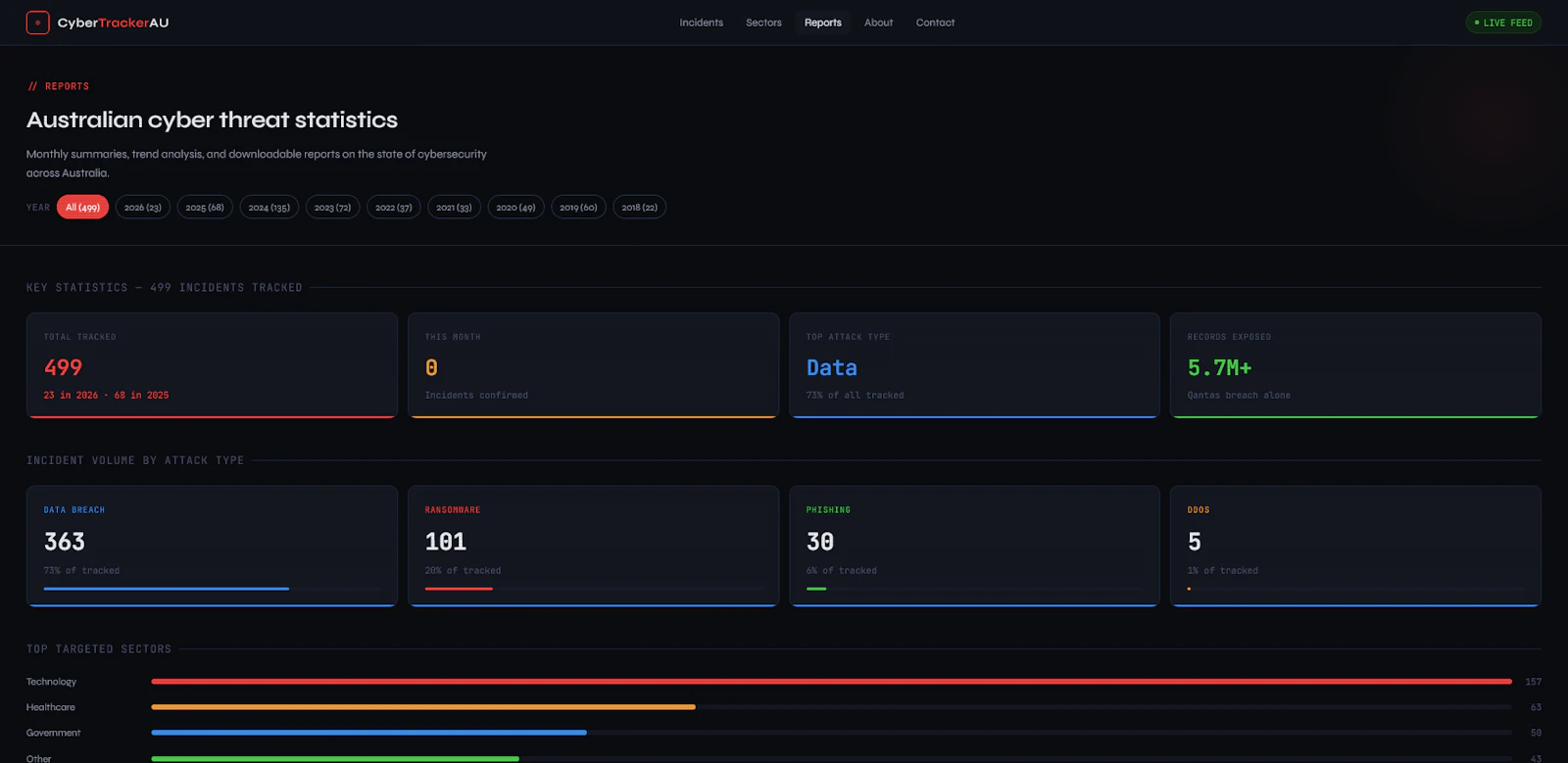Click the Live Feed badge
Viewport: 1568px width, 763px height.
pos(1503,23)
